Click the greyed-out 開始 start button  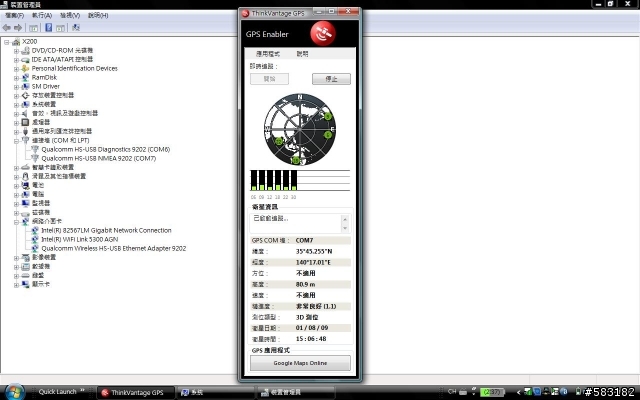269,79
